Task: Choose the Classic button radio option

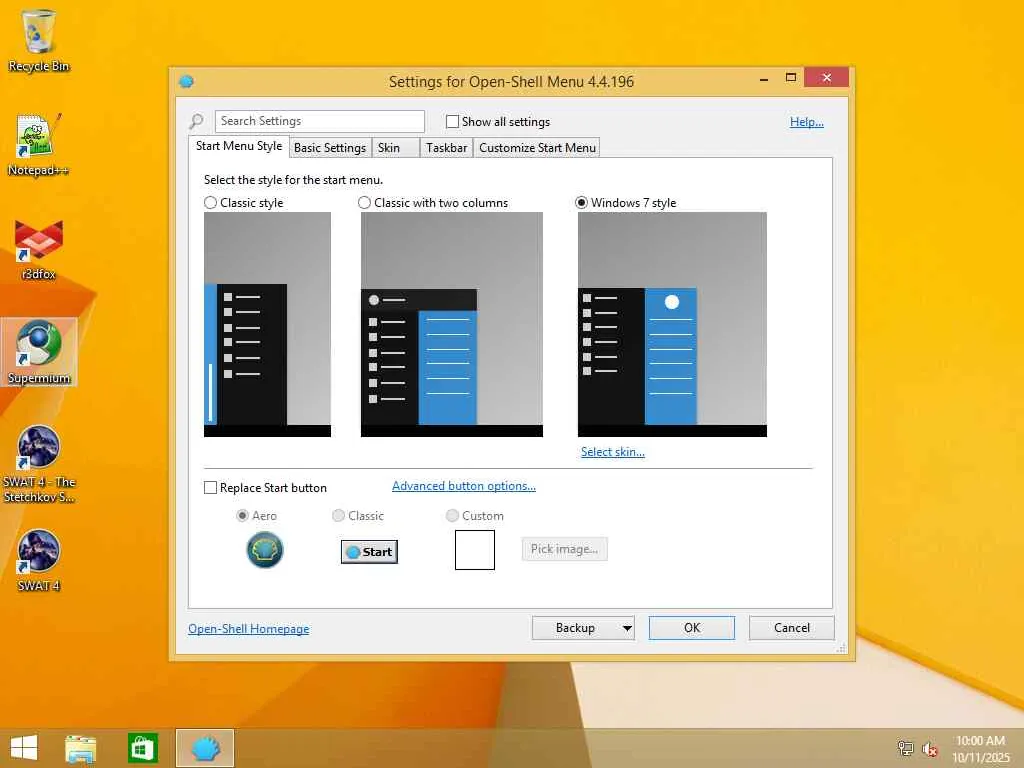Action: (338, 515)
